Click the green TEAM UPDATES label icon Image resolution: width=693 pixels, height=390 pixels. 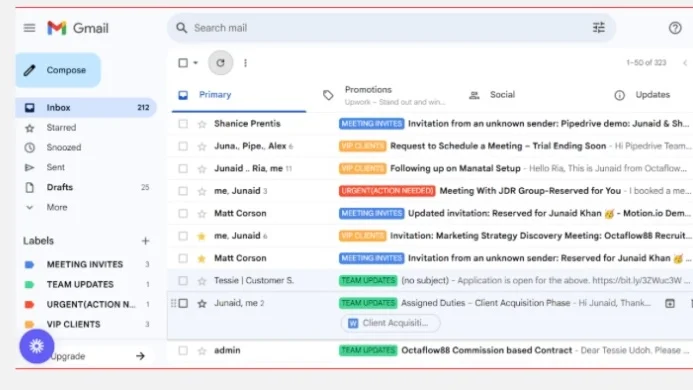tap(30, 284)
